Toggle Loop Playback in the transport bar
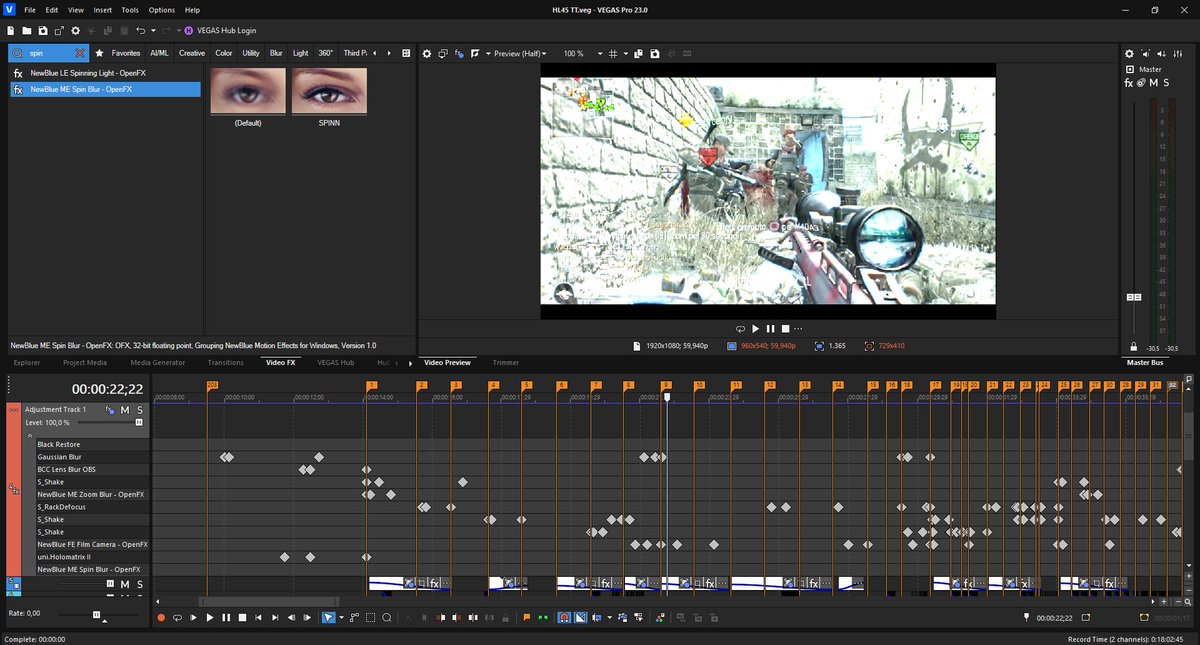 tap(177, 618)
